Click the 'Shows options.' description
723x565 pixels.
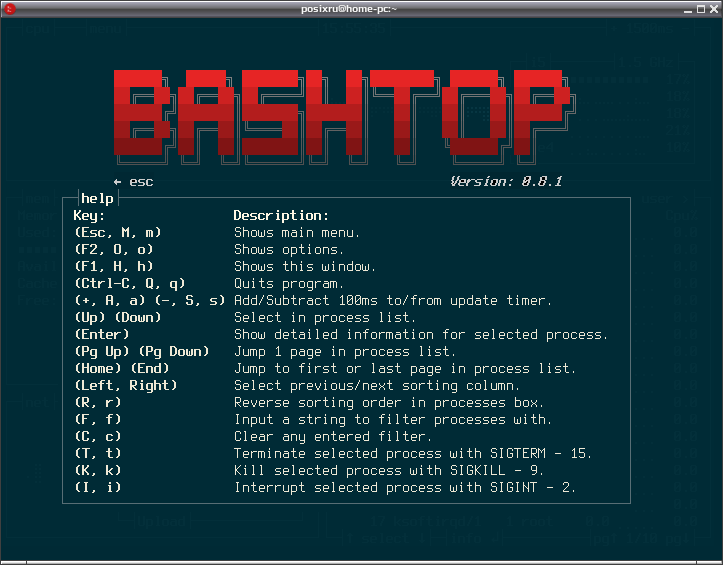289,250
